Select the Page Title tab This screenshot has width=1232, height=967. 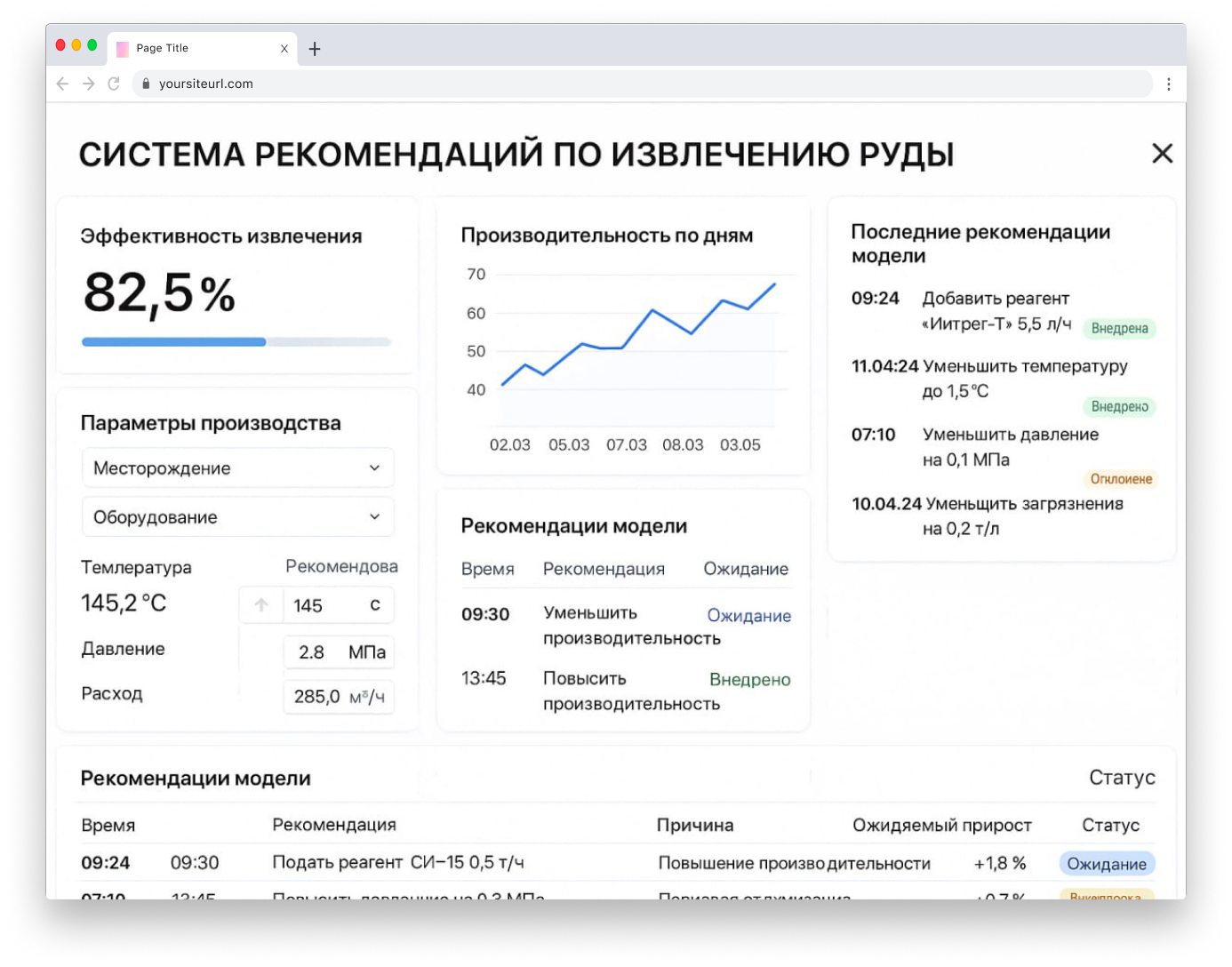pyautogui.click(x=203, y=48)
